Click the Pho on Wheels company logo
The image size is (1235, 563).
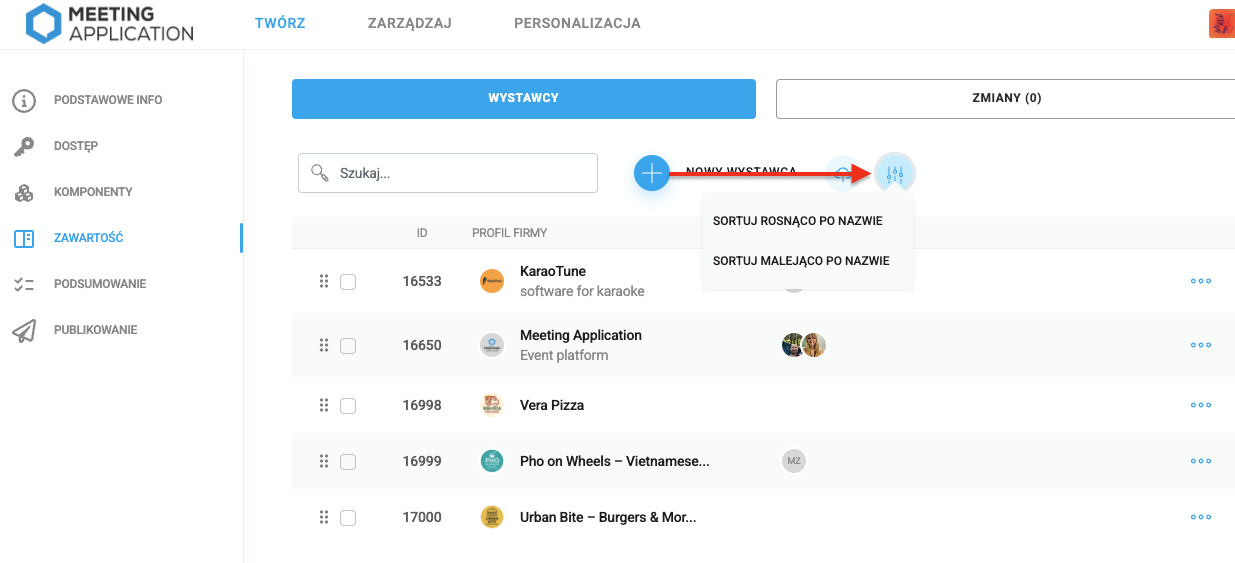click(x=492, y=461)
